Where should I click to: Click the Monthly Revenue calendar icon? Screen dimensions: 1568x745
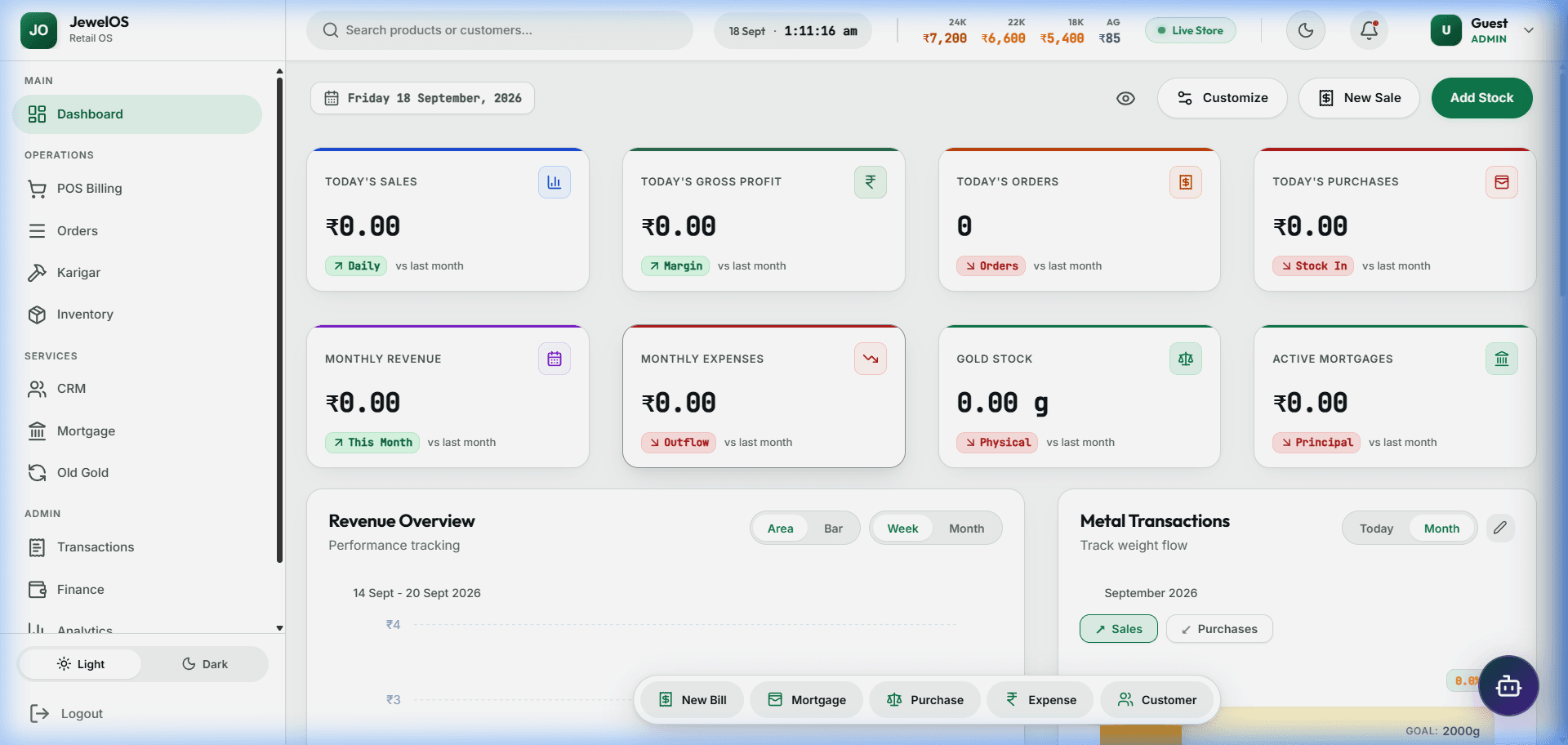pos(555,359)
